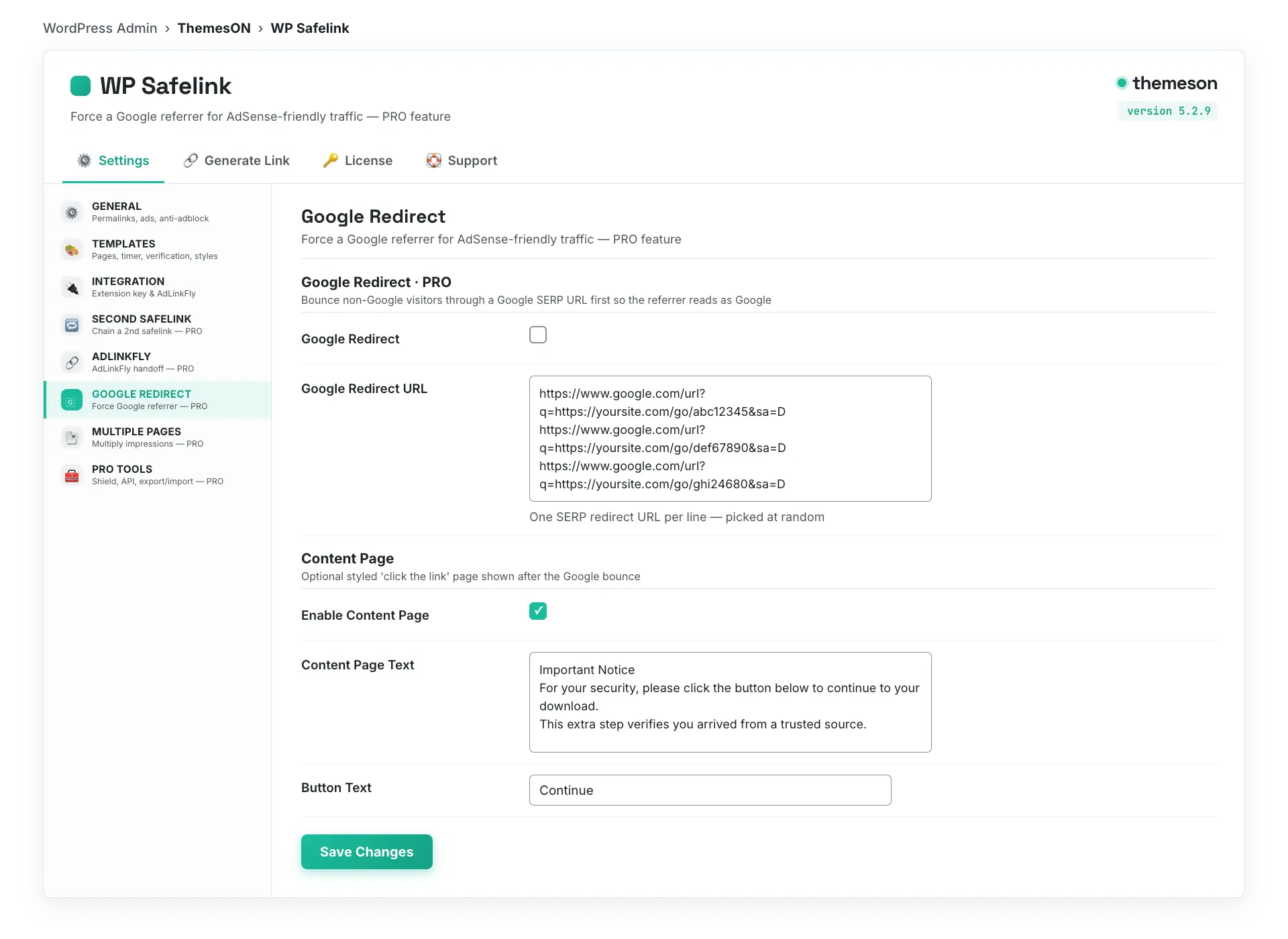1288x939 pixels.
Task: Select TEMPLATES section in the sidebar
Action: click(x=158, y=250)
